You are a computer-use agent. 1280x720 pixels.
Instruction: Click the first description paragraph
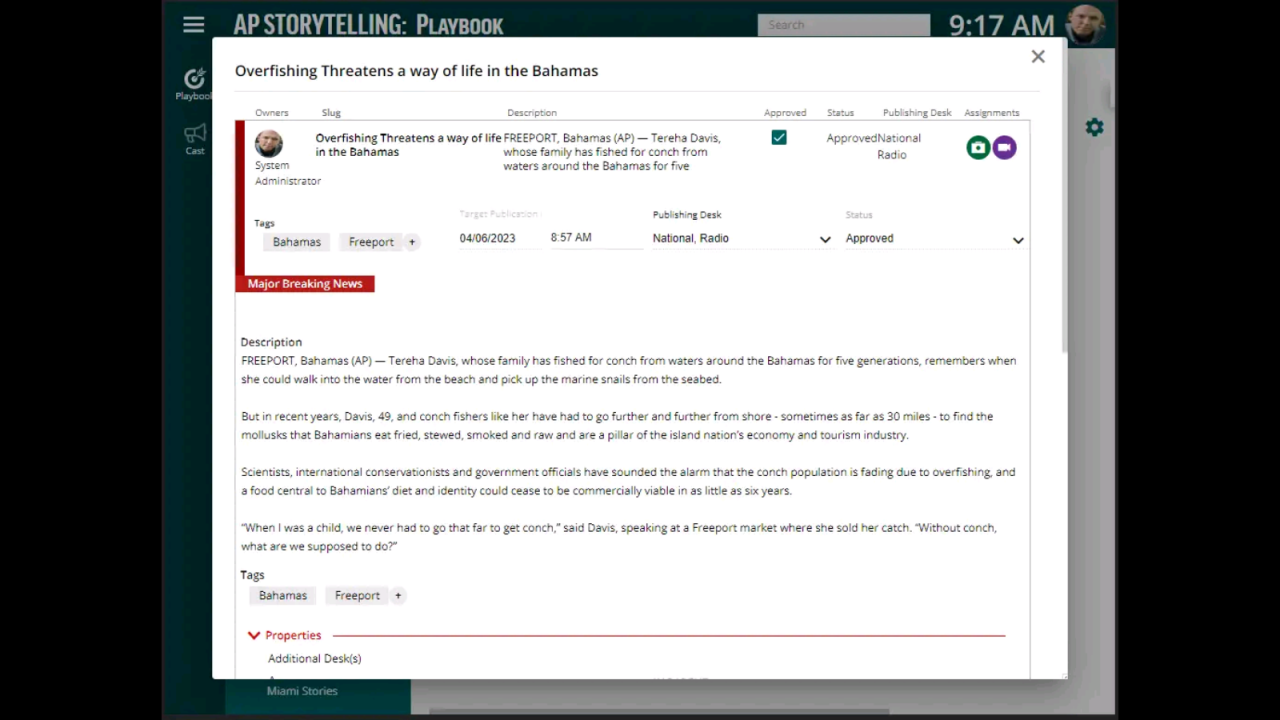pos(628,370)
